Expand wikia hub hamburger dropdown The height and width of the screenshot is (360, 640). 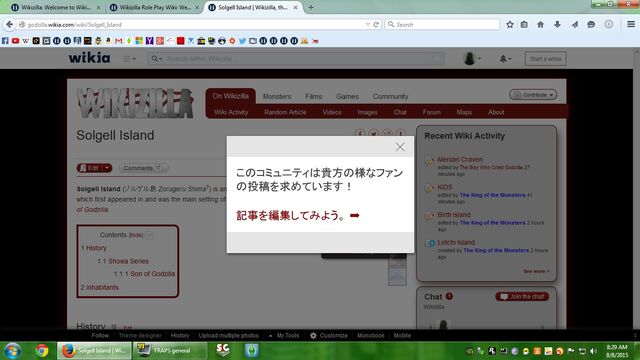(129, 59)
